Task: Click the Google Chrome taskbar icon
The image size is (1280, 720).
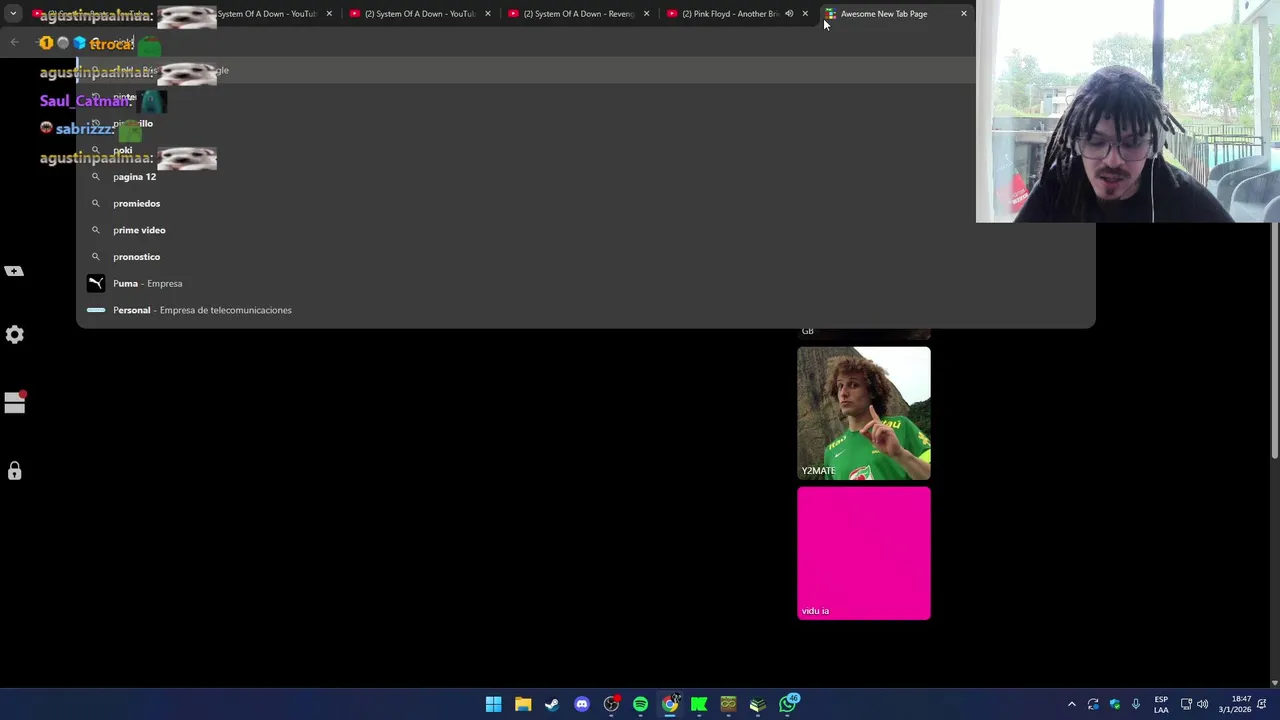Action: 670,704
